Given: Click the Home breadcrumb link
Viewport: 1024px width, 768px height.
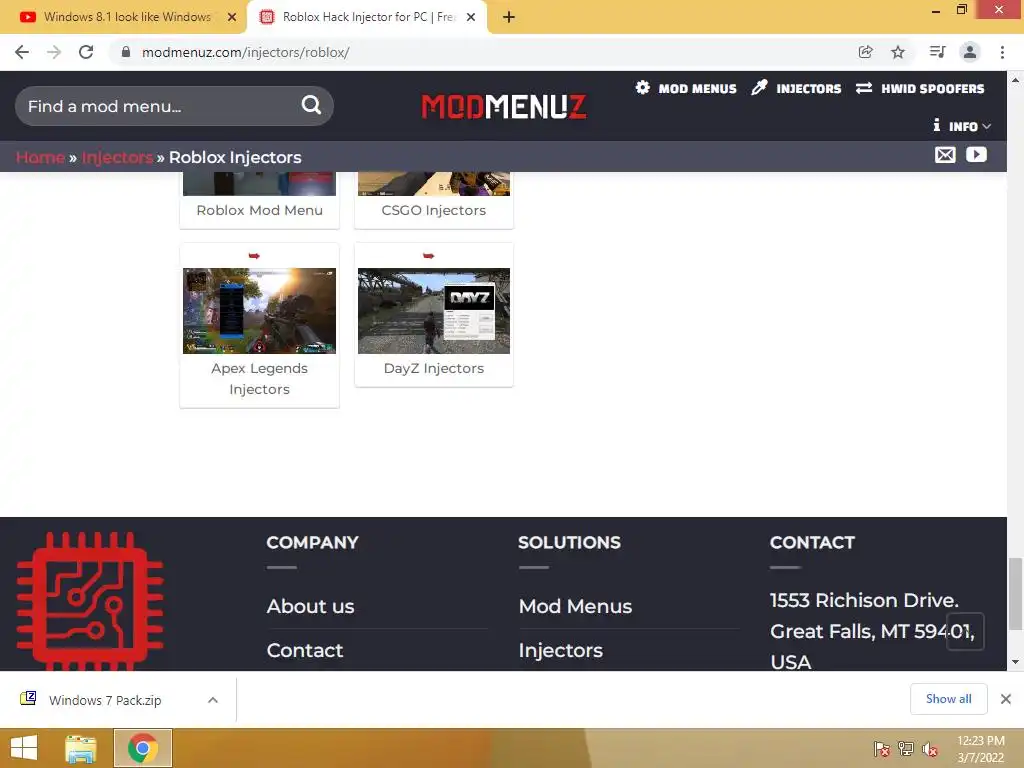Looking at the screenshot, I should point(40,157).
